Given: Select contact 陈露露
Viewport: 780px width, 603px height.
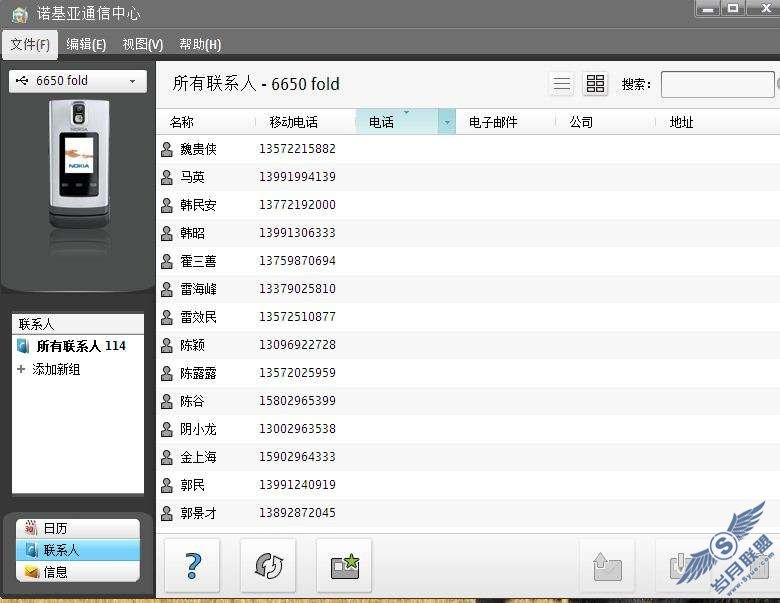Looking at the screenshot, I should coord(198,373).
